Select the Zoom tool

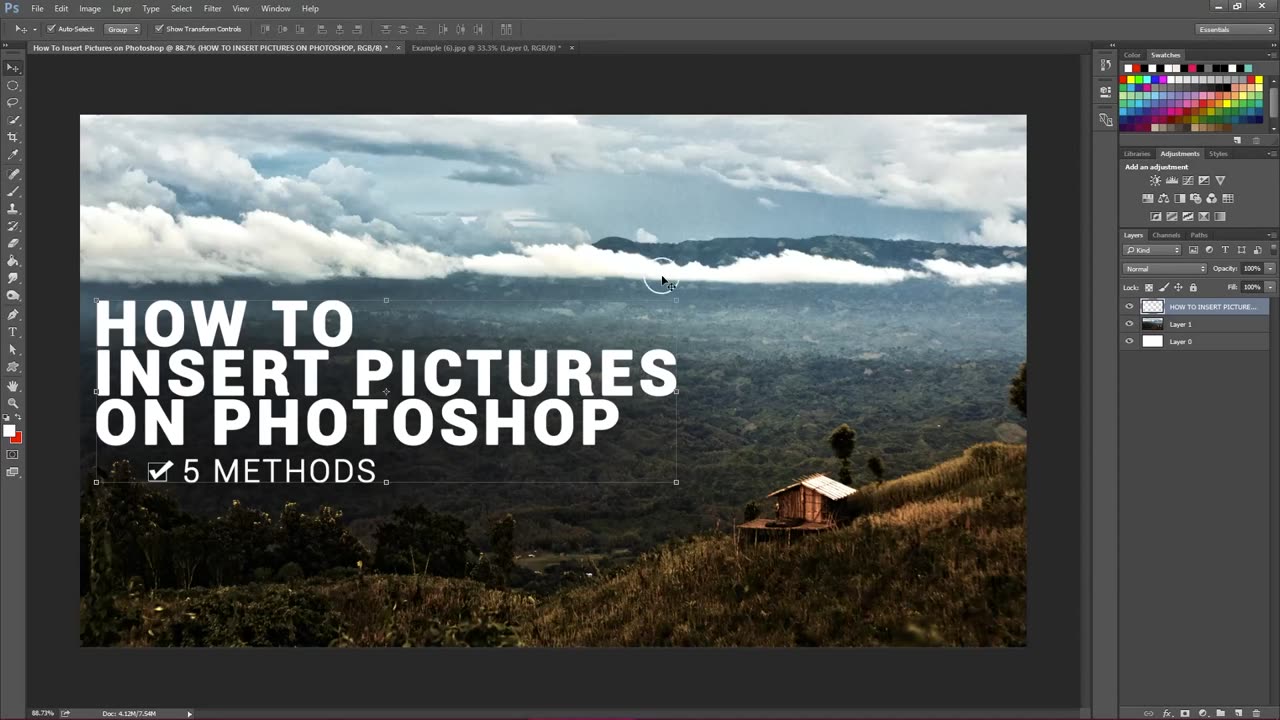pos(13,403)
